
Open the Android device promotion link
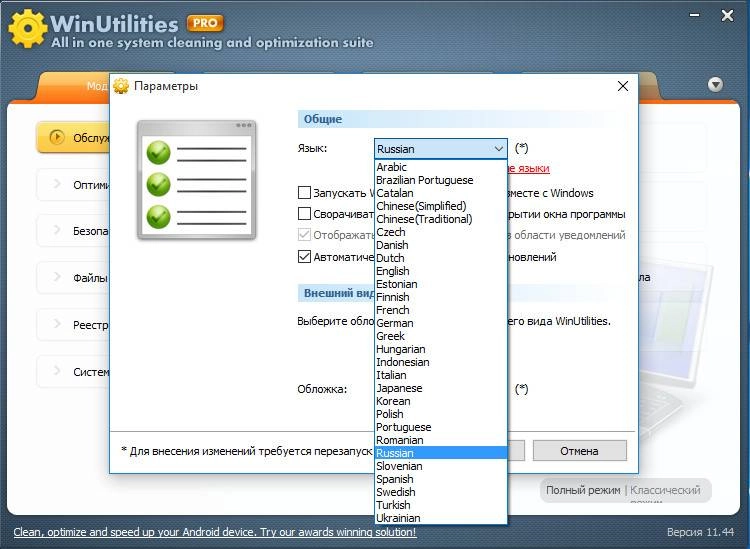tap(215, 532)
